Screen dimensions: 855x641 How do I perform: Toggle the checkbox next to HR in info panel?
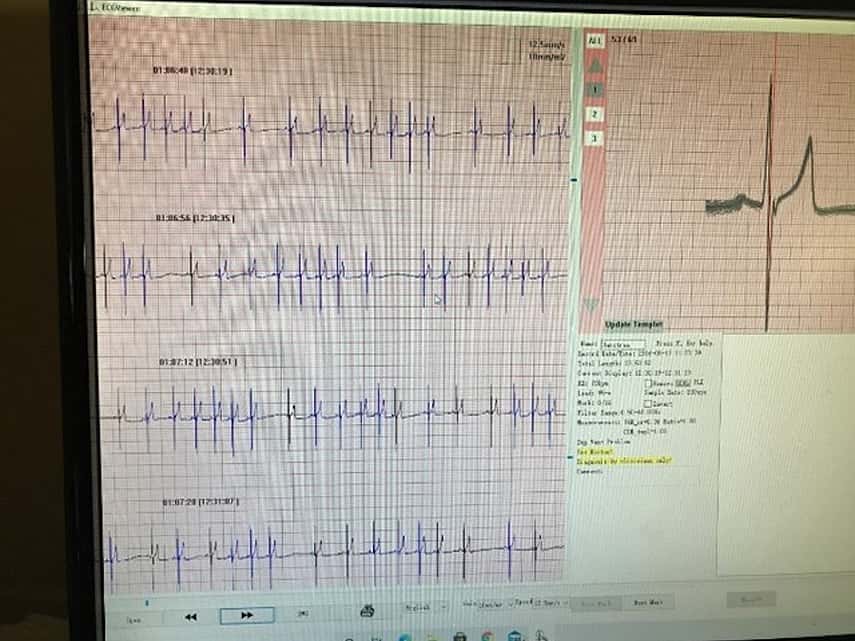click(649, 383)
